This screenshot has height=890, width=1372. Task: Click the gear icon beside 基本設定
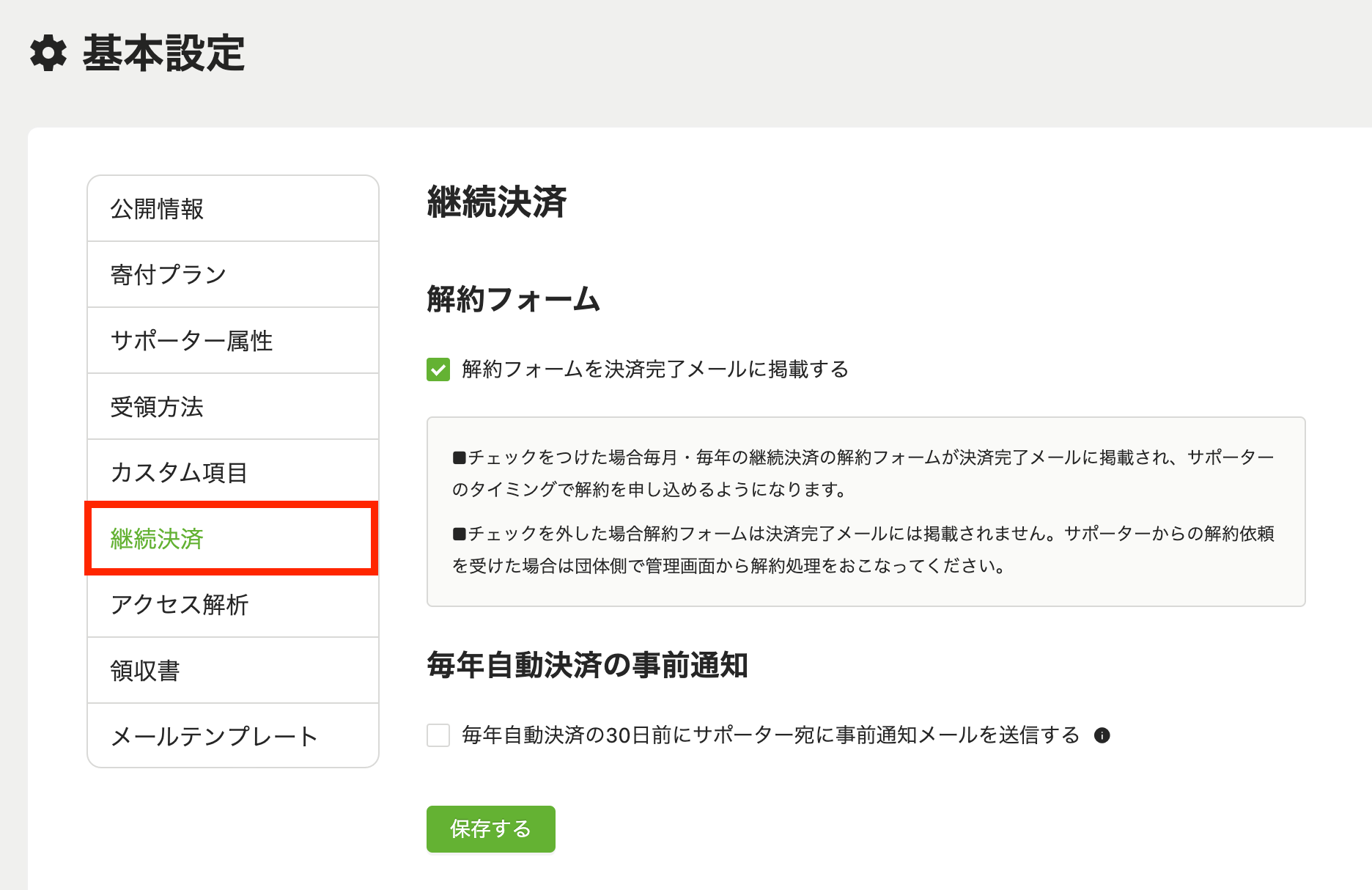point(48,54)
